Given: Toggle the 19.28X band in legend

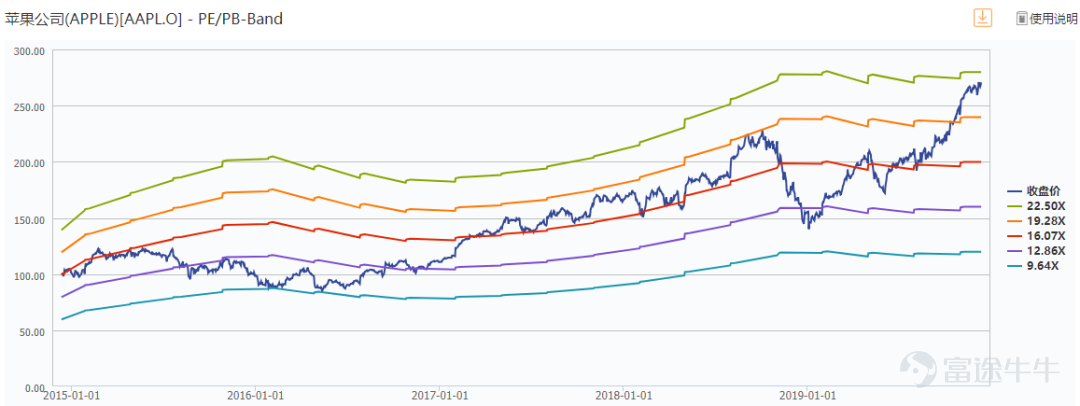Looking at the screenshot, I should [1043, 220].
